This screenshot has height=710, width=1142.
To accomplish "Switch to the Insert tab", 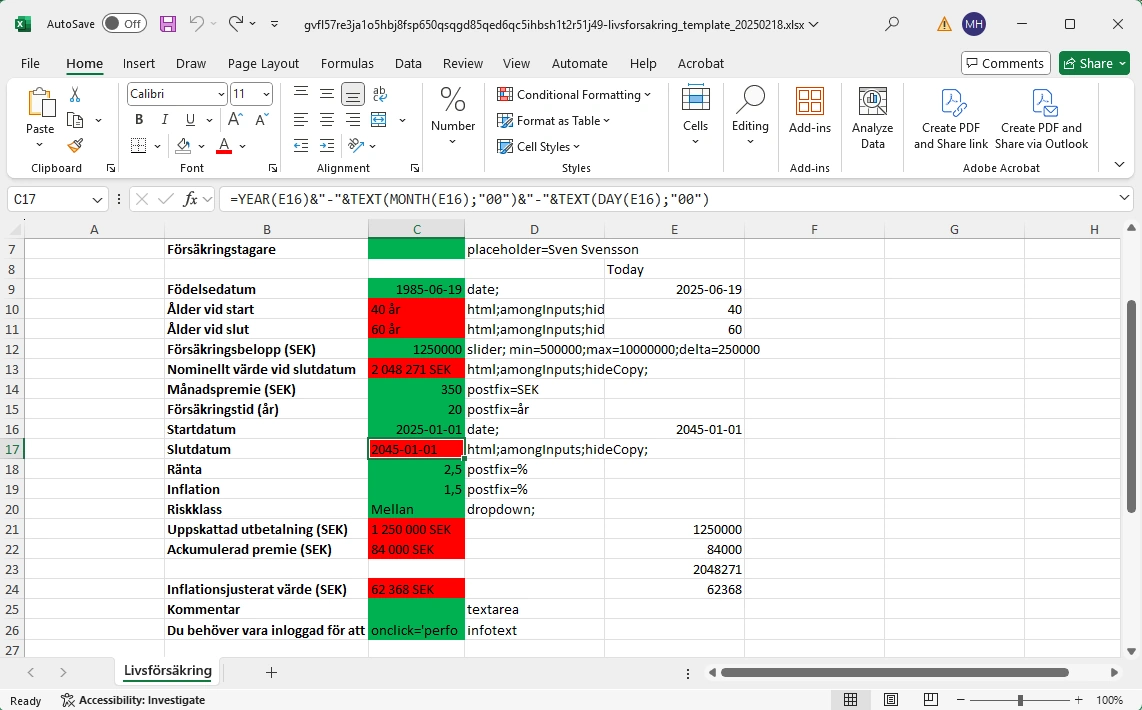I will [138, 63].
